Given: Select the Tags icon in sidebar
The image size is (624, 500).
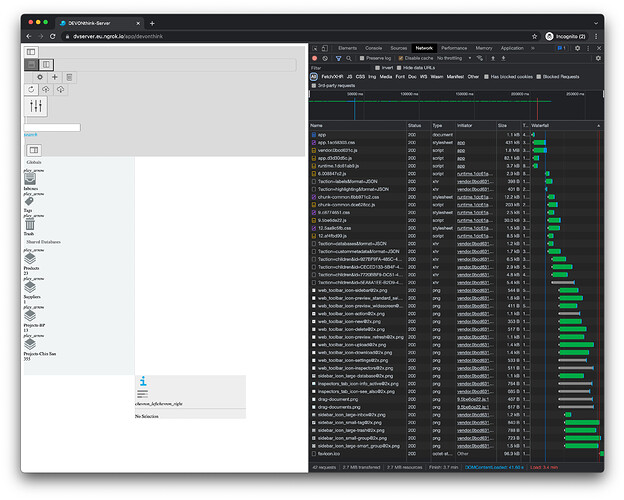Looking at the screenshot, I should click(31, 201).
